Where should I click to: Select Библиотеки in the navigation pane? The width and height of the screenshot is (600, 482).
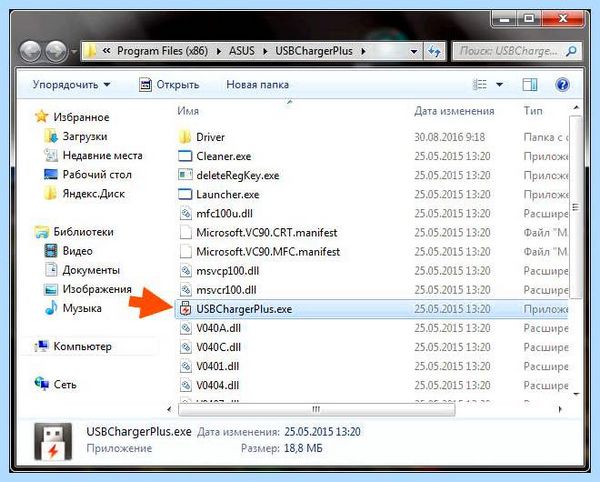83,232
